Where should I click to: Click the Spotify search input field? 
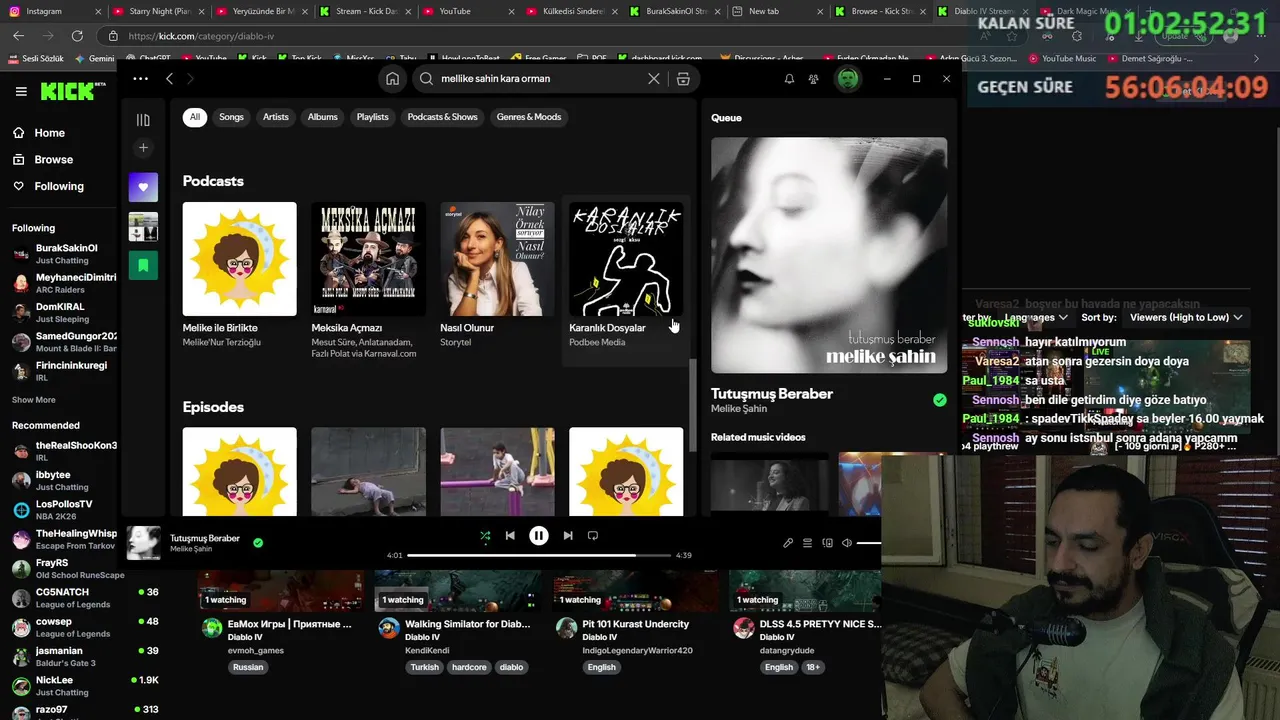tap(540, 78)
